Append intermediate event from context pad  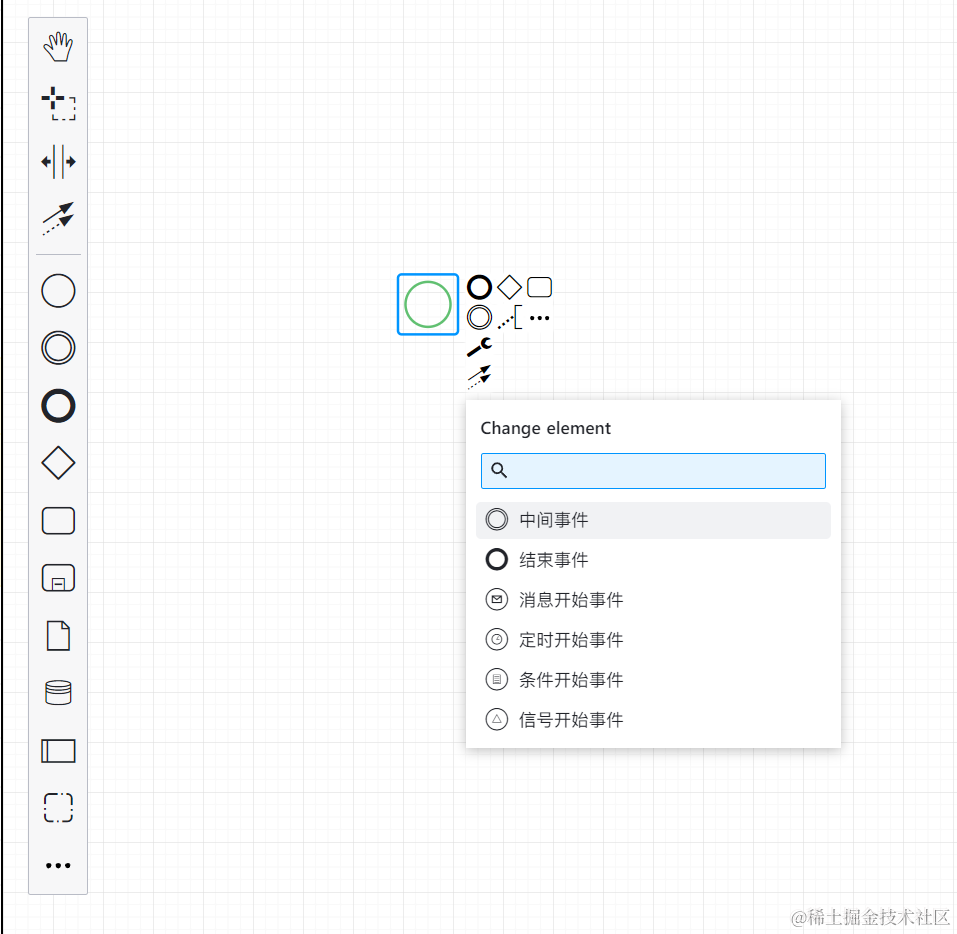(479, 317)
